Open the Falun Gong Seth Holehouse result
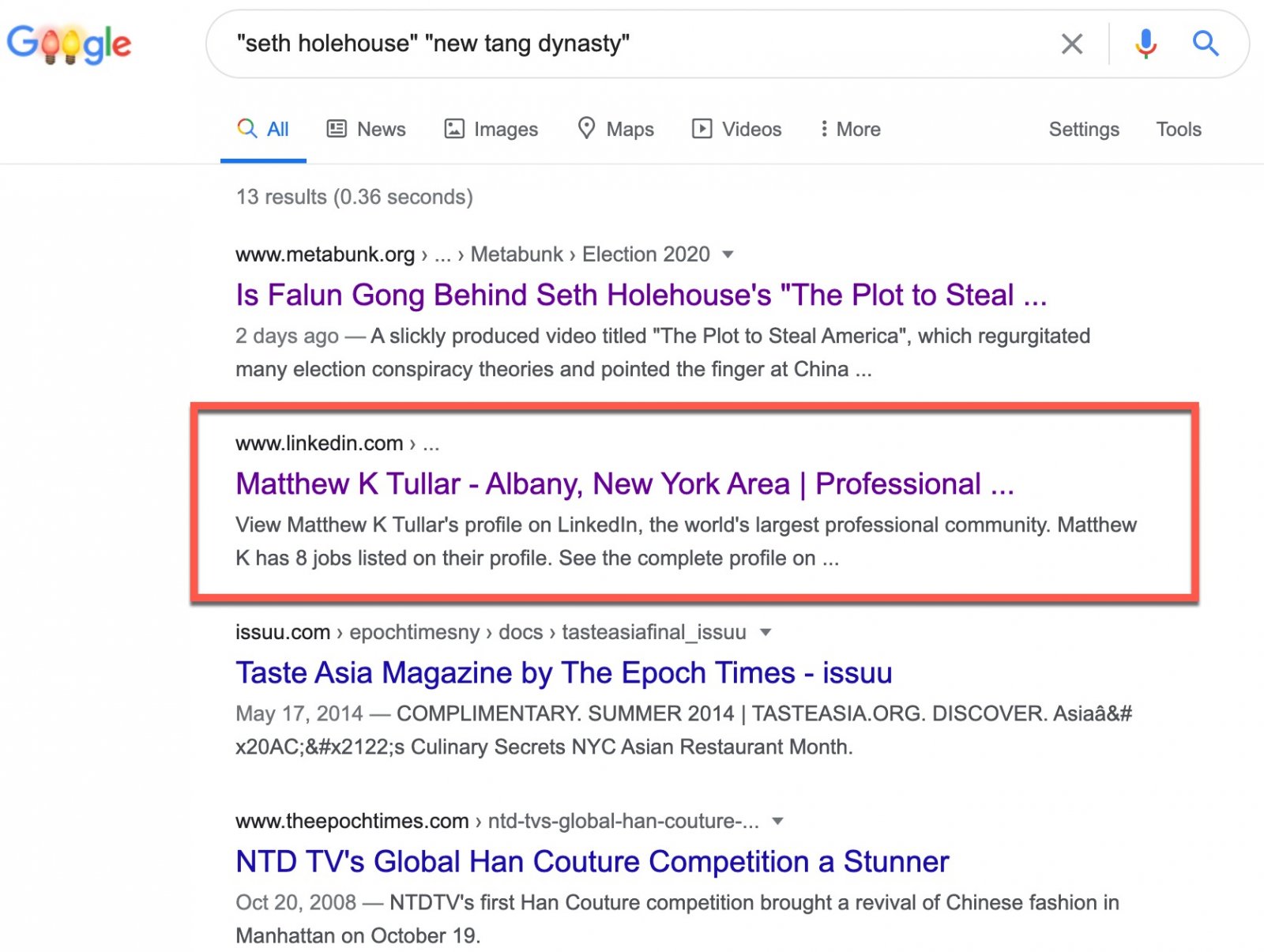This screenshot has height=952, width=1264. 641,295
